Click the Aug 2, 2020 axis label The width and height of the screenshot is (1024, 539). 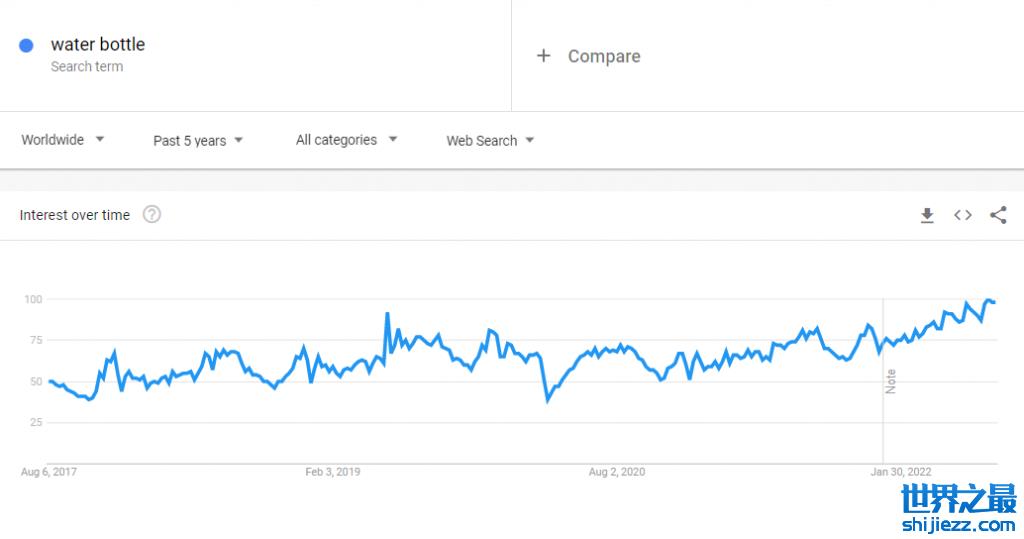click(x=617, y=472)
